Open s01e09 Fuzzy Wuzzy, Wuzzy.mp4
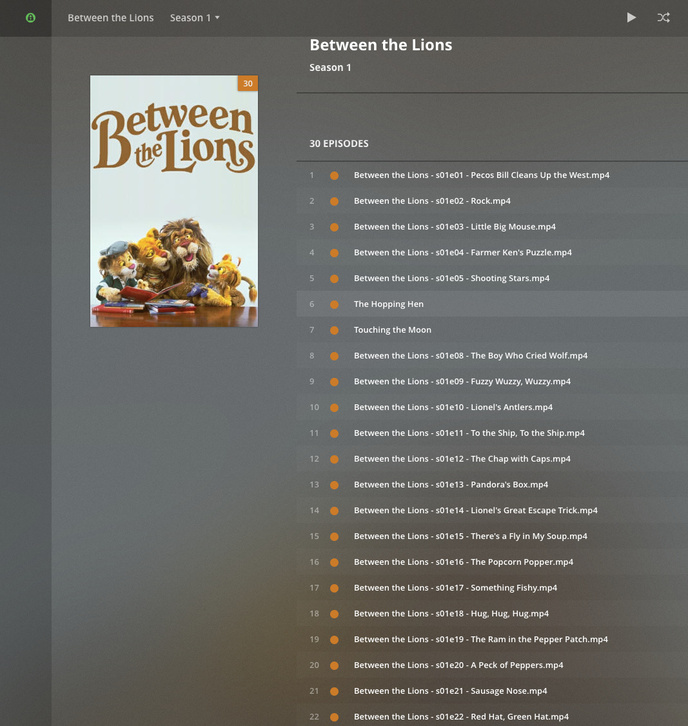 462,381
